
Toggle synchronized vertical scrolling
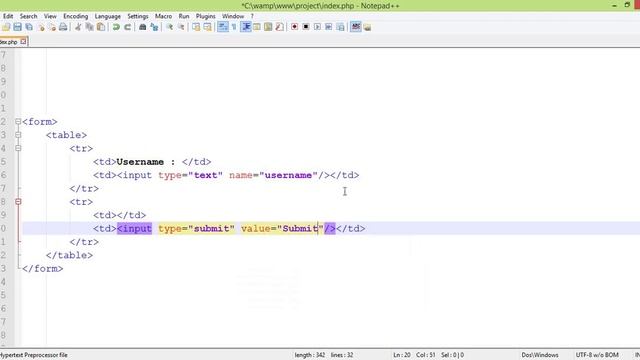196,27
